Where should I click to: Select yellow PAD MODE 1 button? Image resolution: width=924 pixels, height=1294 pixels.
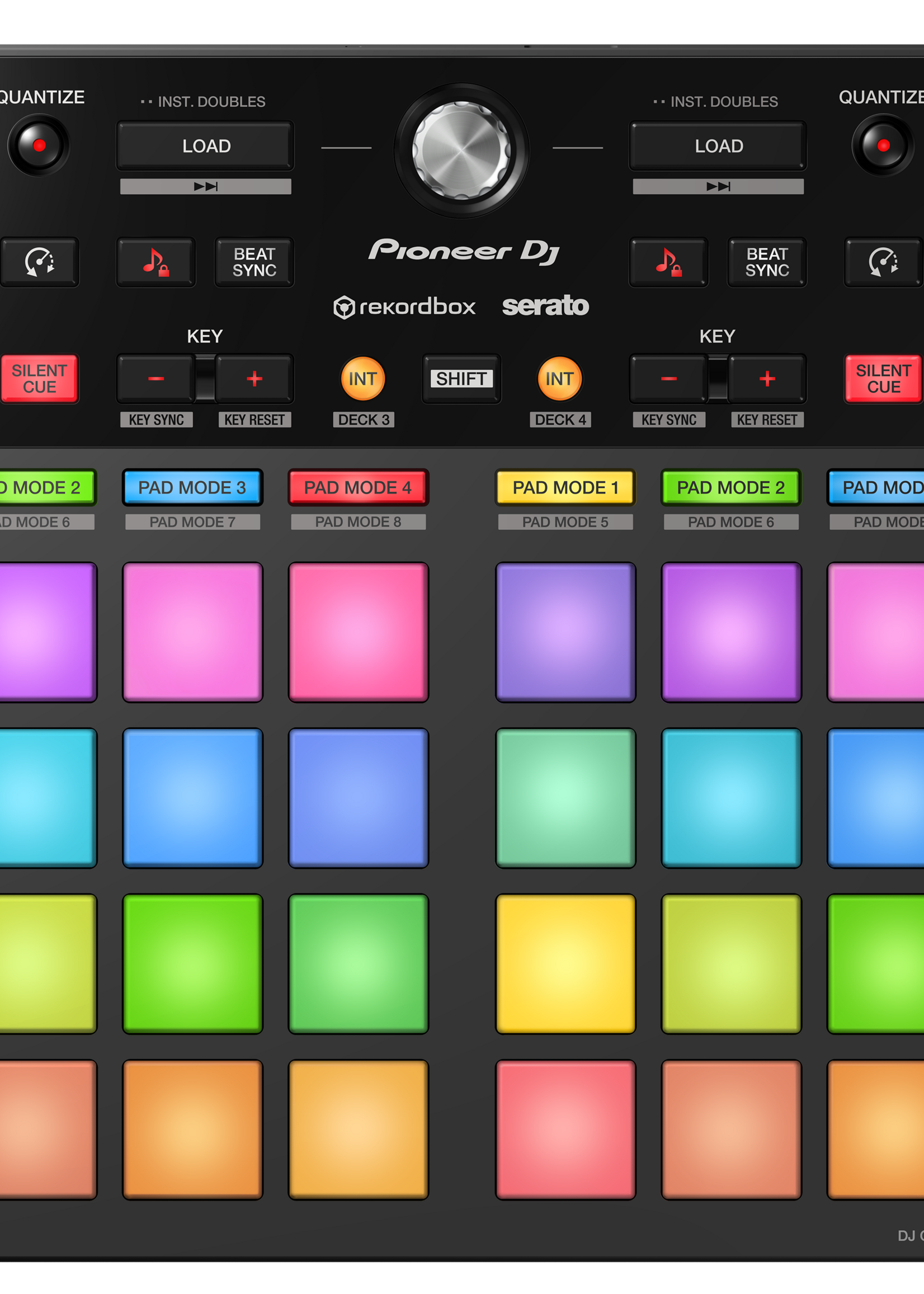pos(565,487)
